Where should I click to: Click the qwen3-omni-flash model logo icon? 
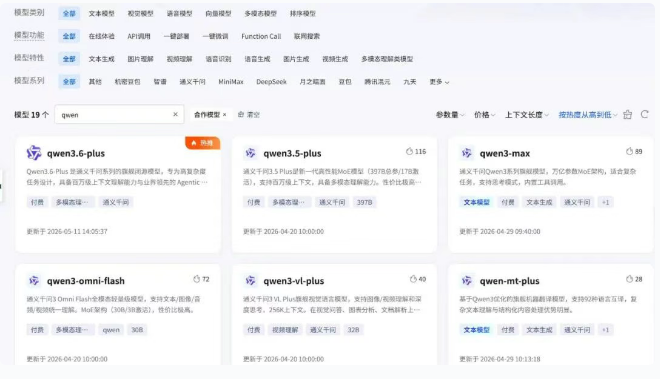tap(34, 280)
